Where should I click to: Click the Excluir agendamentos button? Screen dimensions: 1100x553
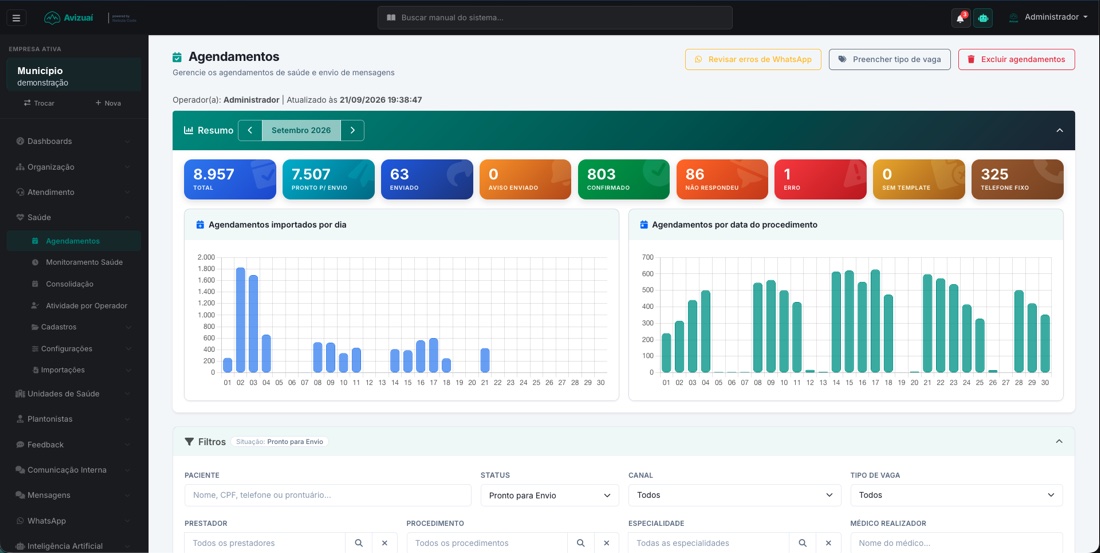[1016, 60]
